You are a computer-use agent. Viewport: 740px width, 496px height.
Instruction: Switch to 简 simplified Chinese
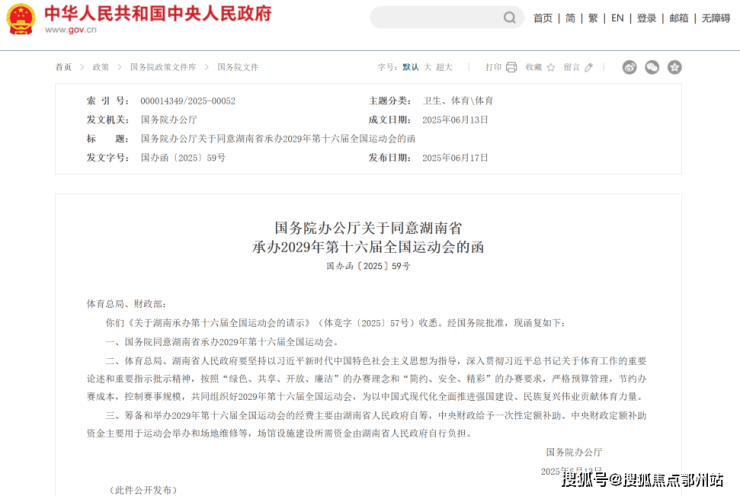click(570, 18)
